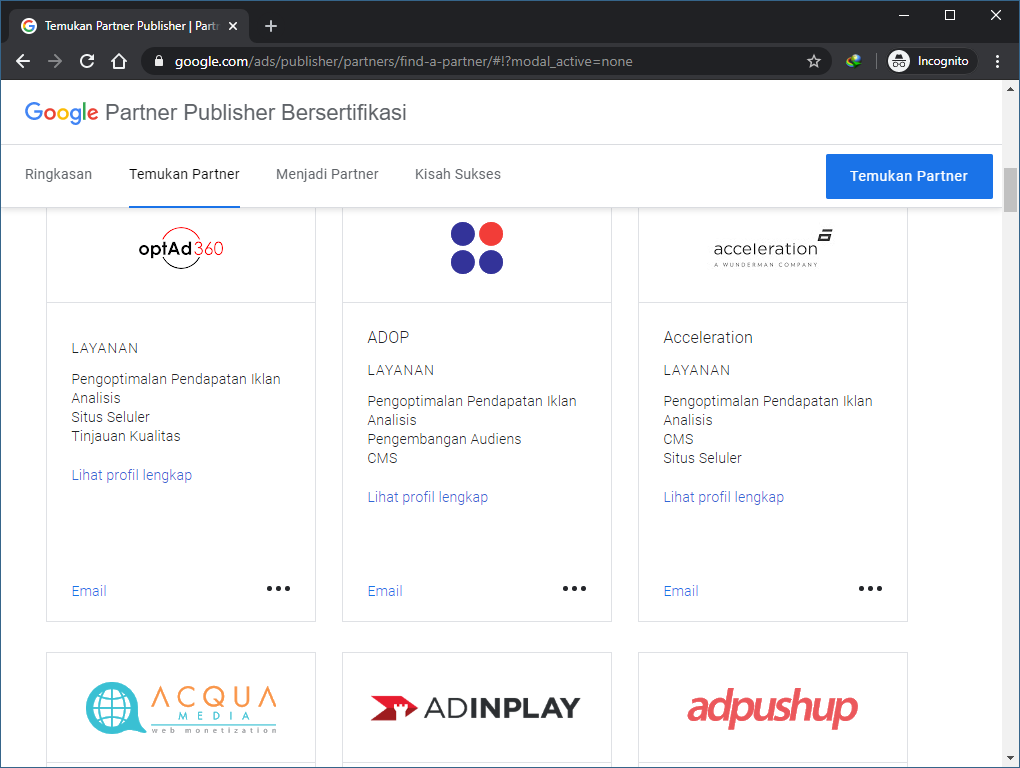This screenshot has height=768, width=1020.
Task: Open more options on the Acceleration card
Action: coord(870,589)
